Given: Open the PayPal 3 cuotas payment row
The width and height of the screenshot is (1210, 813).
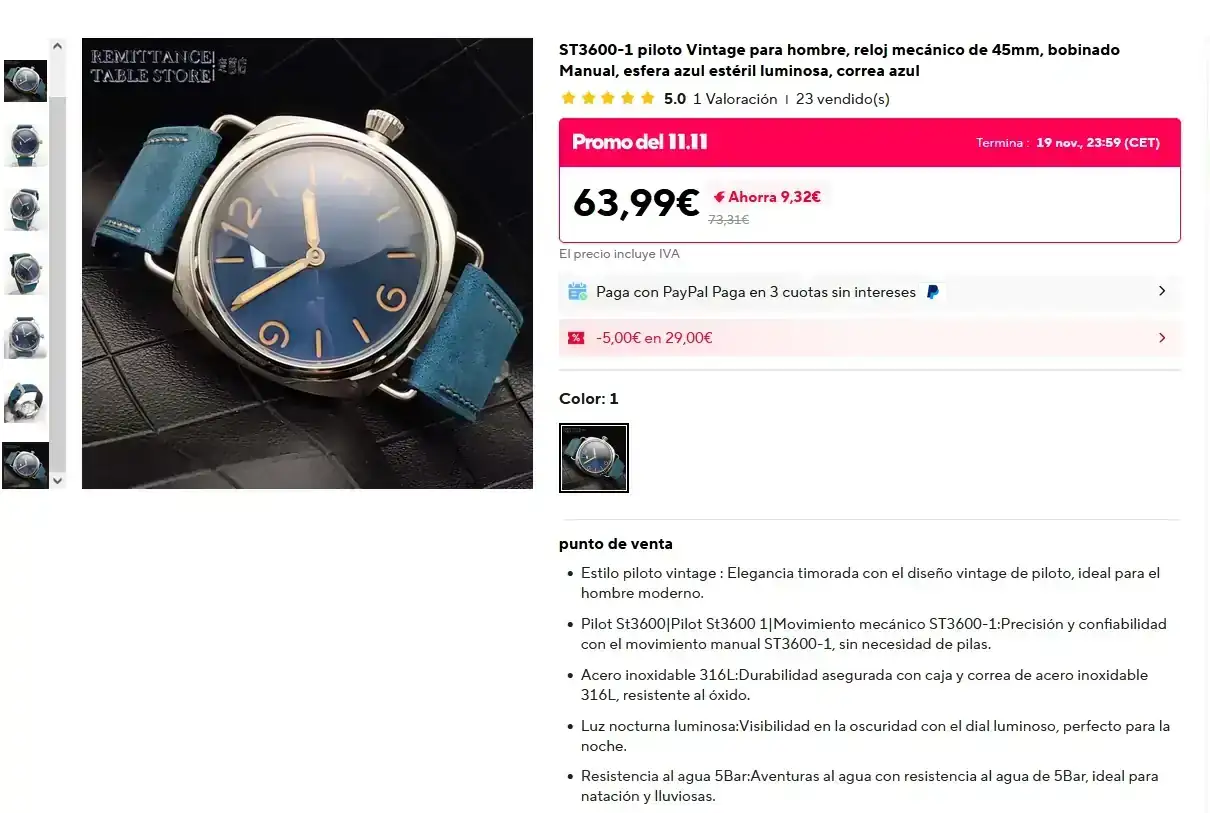Looking at the screenshot, I should click(x=870, y=292).
